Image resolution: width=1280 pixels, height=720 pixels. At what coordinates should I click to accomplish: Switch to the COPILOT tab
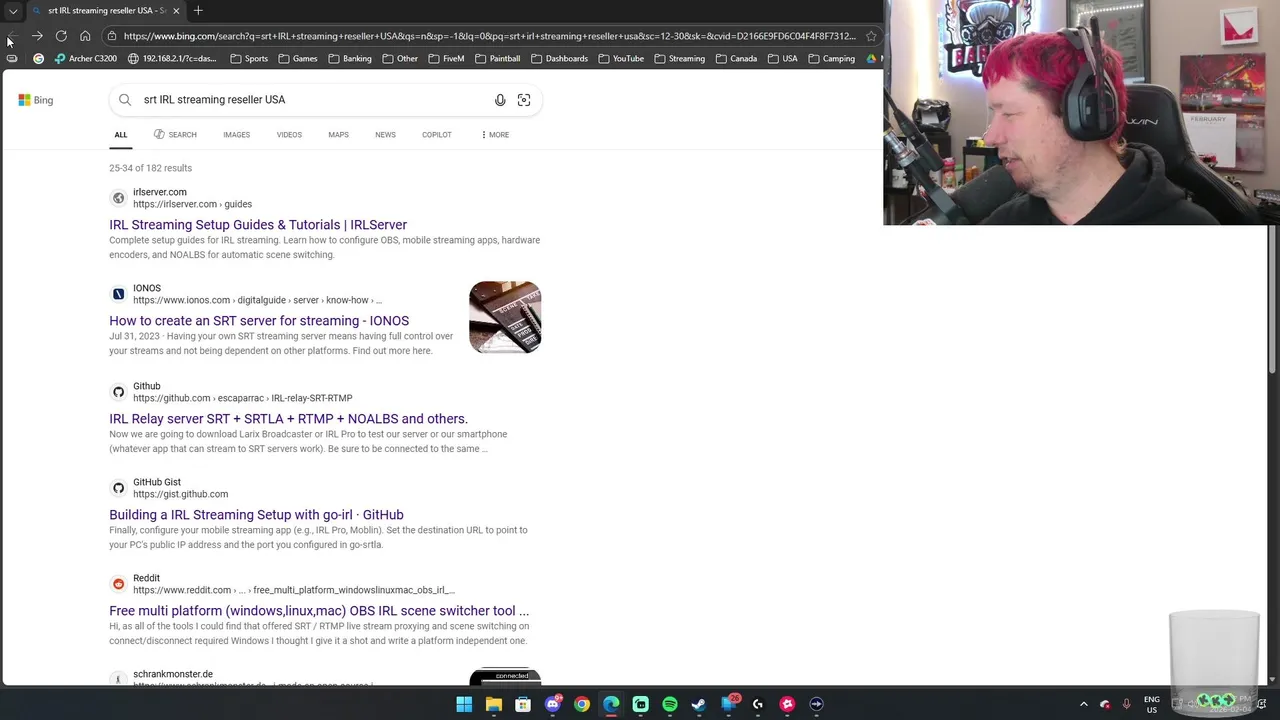pyautogui.click(x=437, y=135)
